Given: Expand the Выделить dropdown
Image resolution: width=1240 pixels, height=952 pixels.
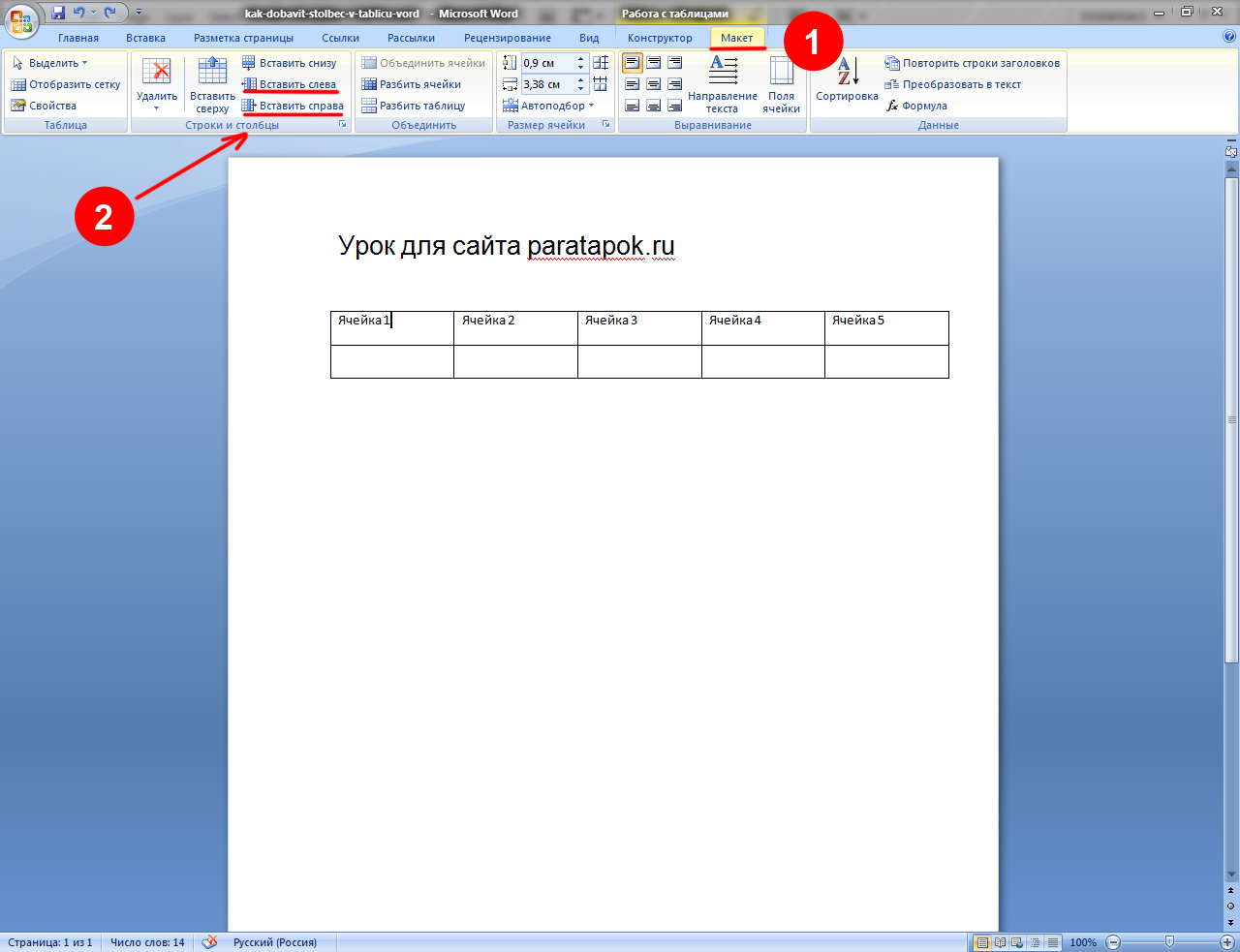Looking at the screenshot, I should point(49,63).
